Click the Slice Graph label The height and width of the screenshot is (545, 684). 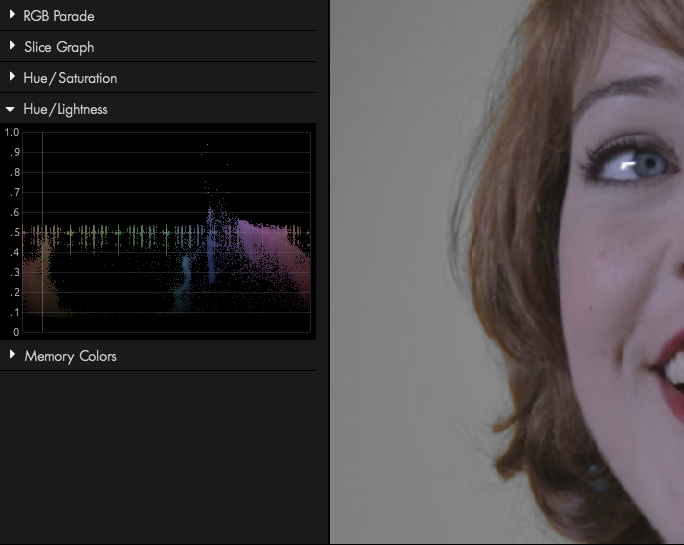(59, 47)
